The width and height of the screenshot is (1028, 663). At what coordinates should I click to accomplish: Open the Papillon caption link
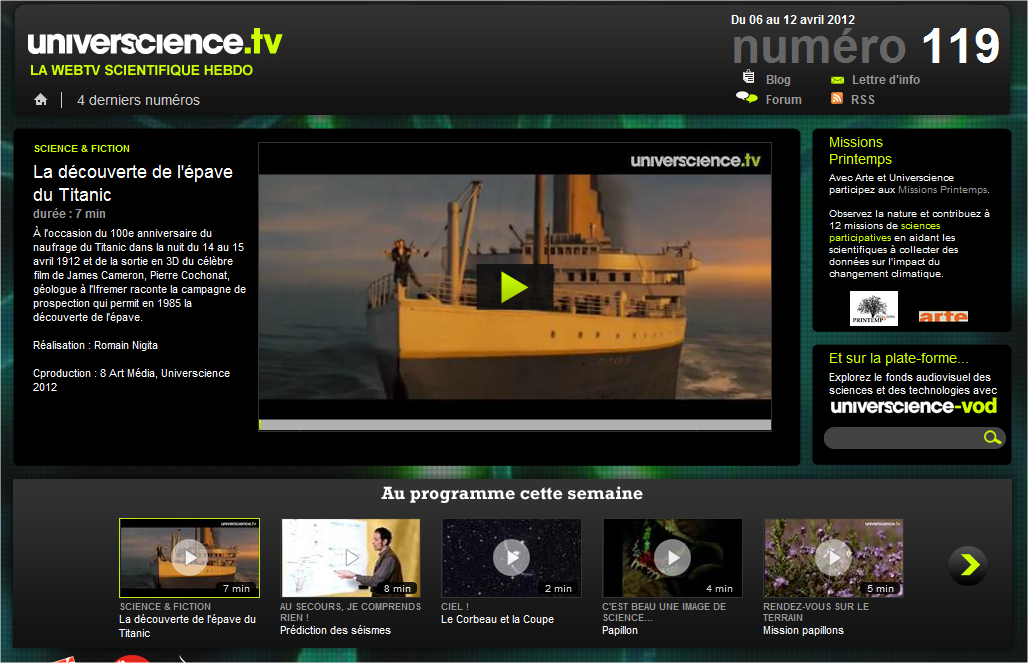(620, 630)
